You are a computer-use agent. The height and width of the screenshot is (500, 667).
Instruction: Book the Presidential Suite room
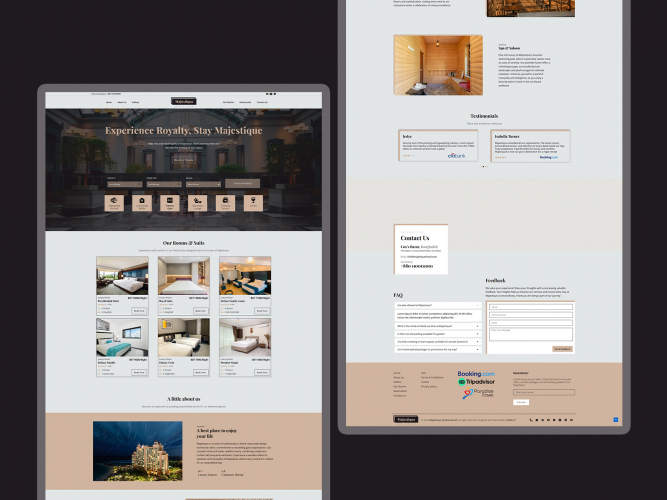[x=139, y=311]
